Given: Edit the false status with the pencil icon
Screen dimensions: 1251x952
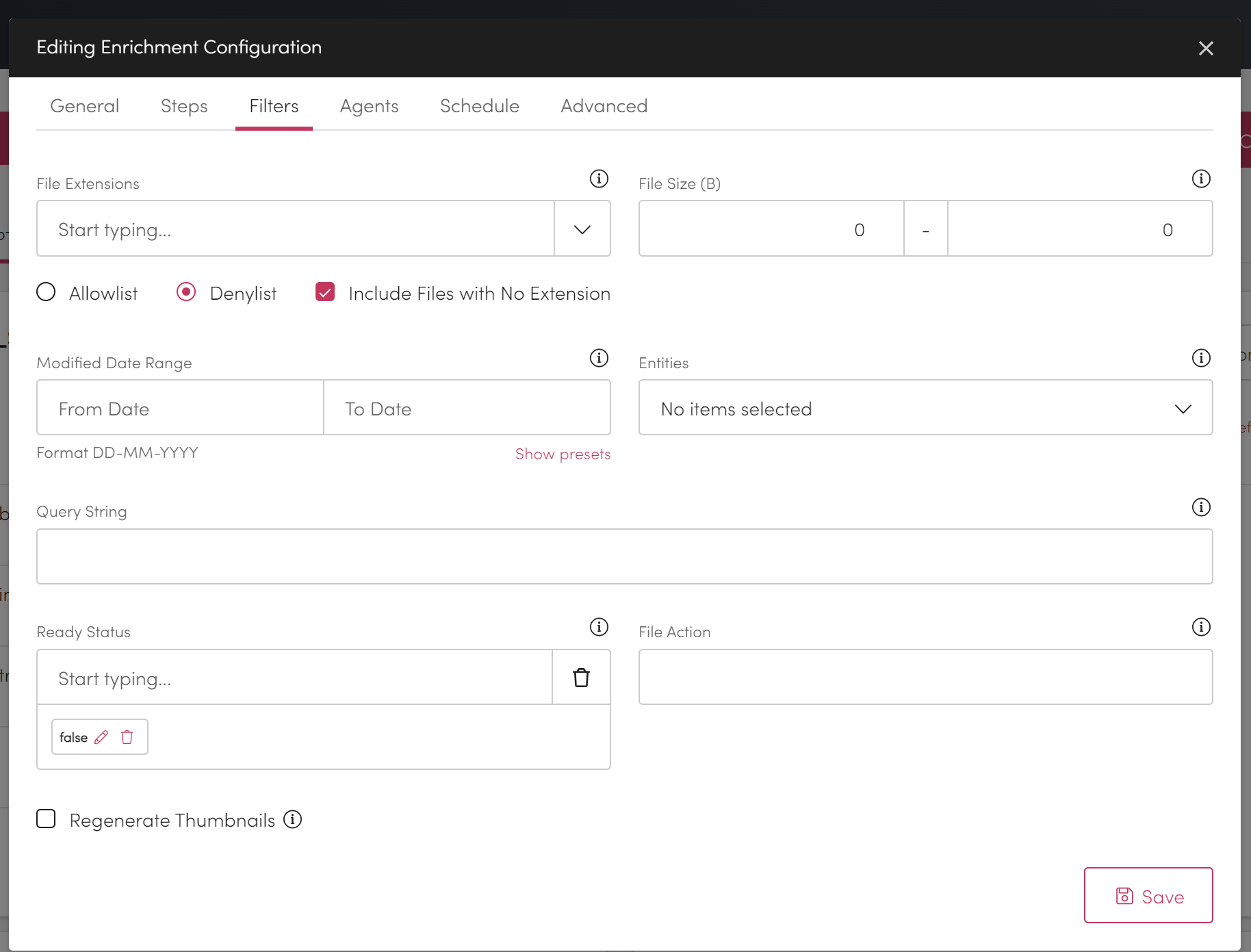Looking at the screenshot, I should [101, 737].
